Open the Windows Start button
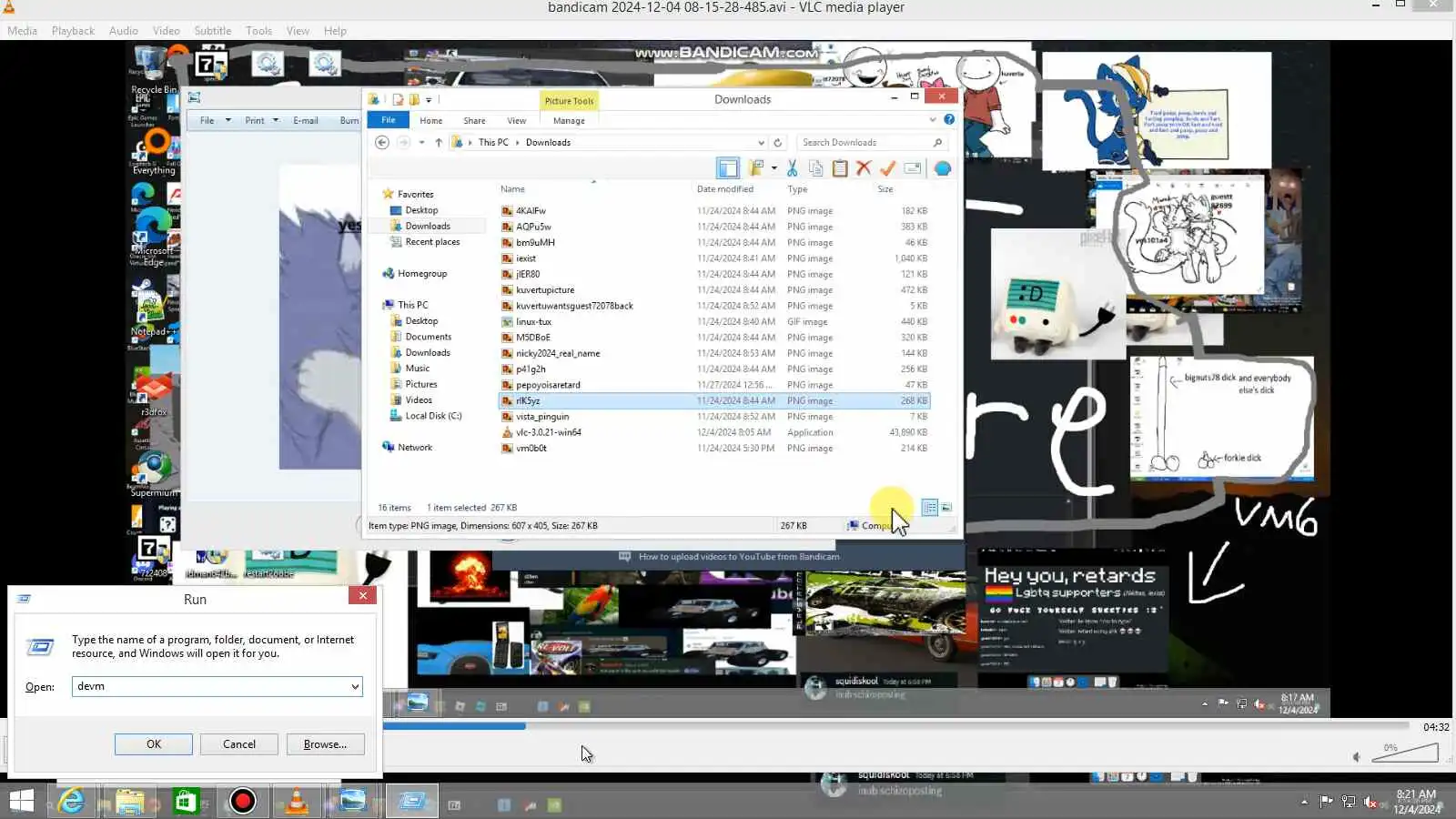This screenshot has height=819, width=1456. click(21, 801)
